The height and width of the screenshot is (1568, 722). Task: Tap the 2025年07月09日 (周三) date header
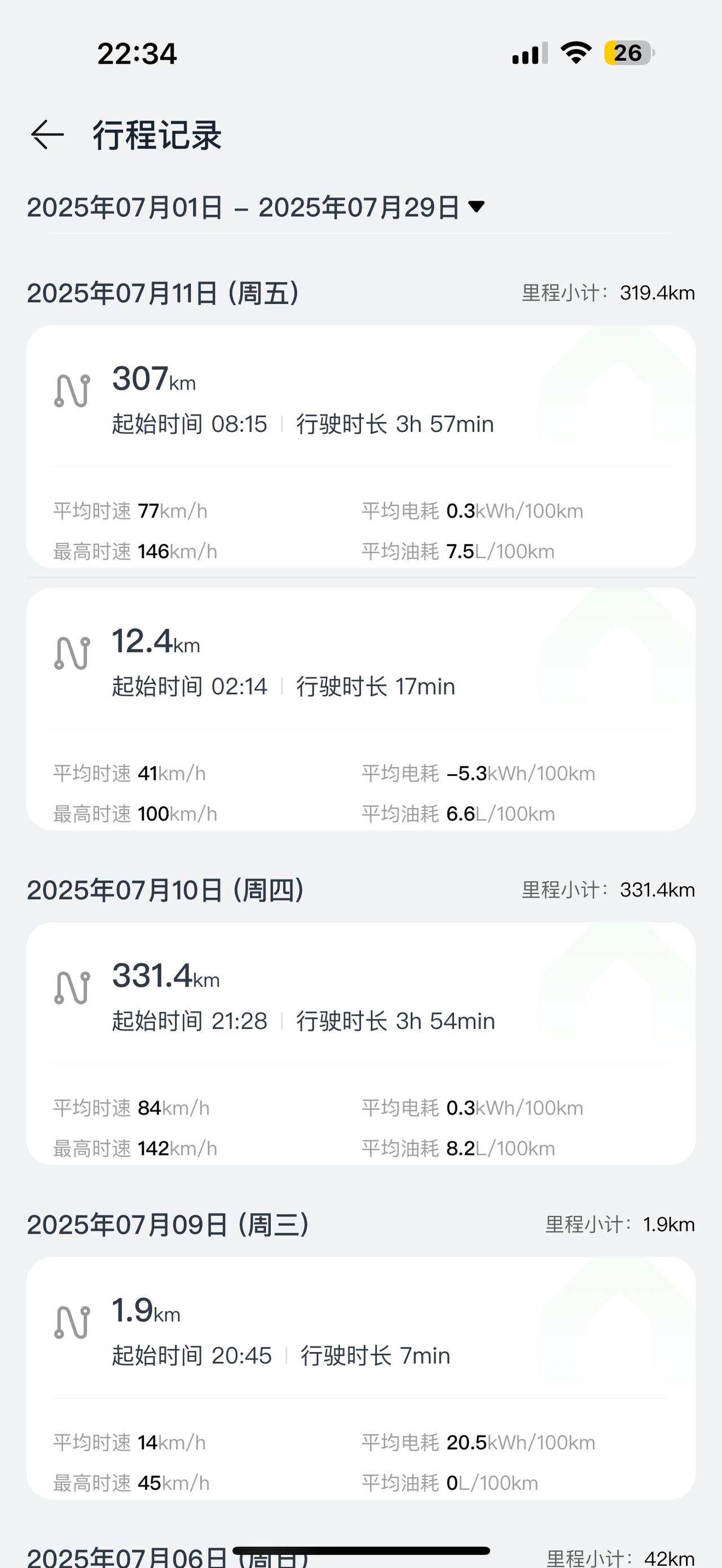click(x=168, y=1224)
